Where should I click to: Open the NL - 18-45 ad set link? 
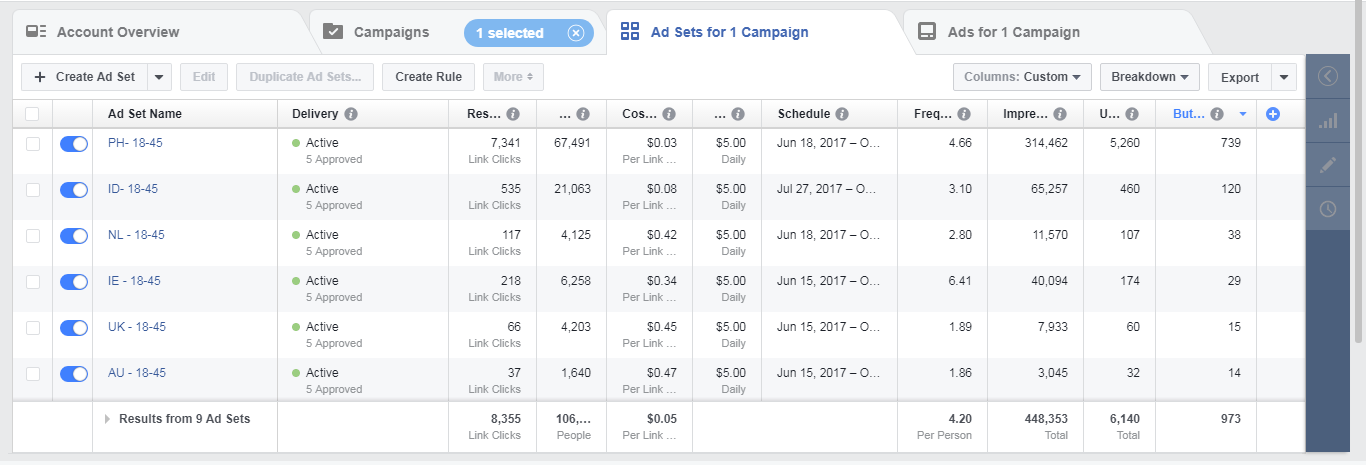(136, 235)
